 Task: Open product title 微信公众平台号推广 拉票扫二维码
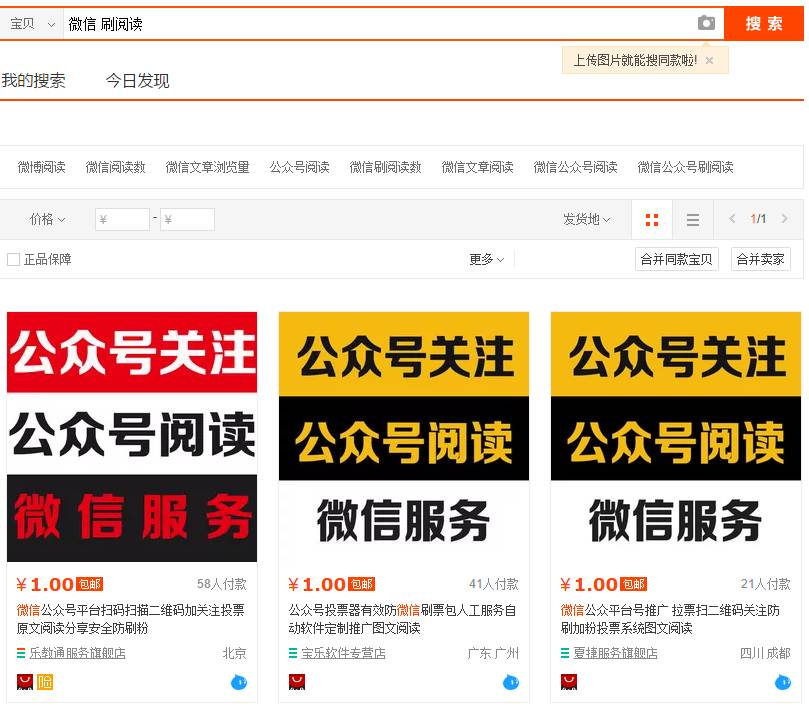(670, 620)
